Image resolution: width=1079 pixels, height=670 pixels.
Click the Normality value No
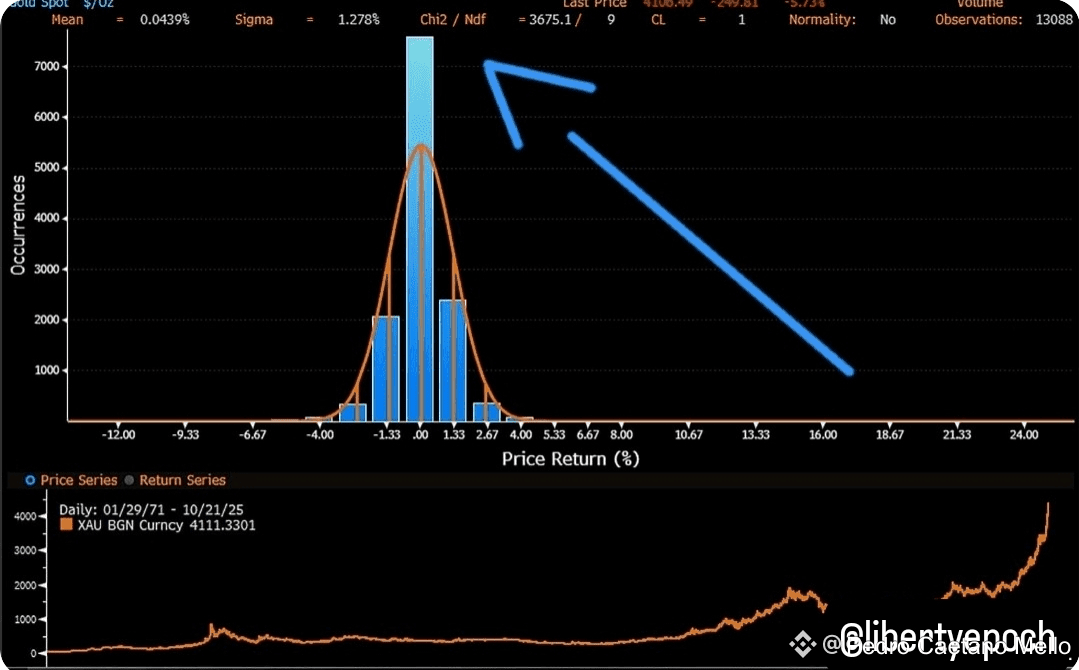(888, 20)
